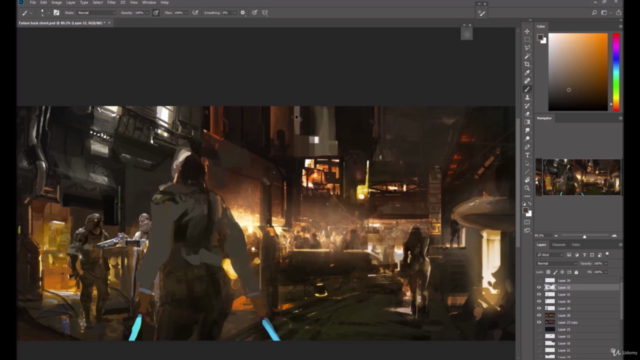Click the Navigator zoom slider
This screenshot has width=640, height=360.
[585, 236]
